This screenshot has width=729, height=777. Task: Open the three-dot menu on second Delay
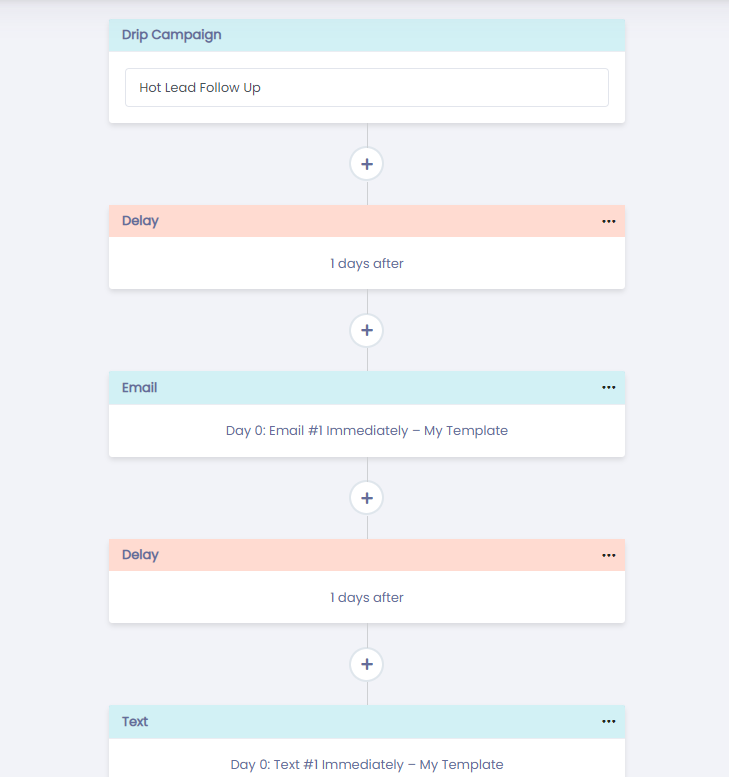(x=609, y=555)
